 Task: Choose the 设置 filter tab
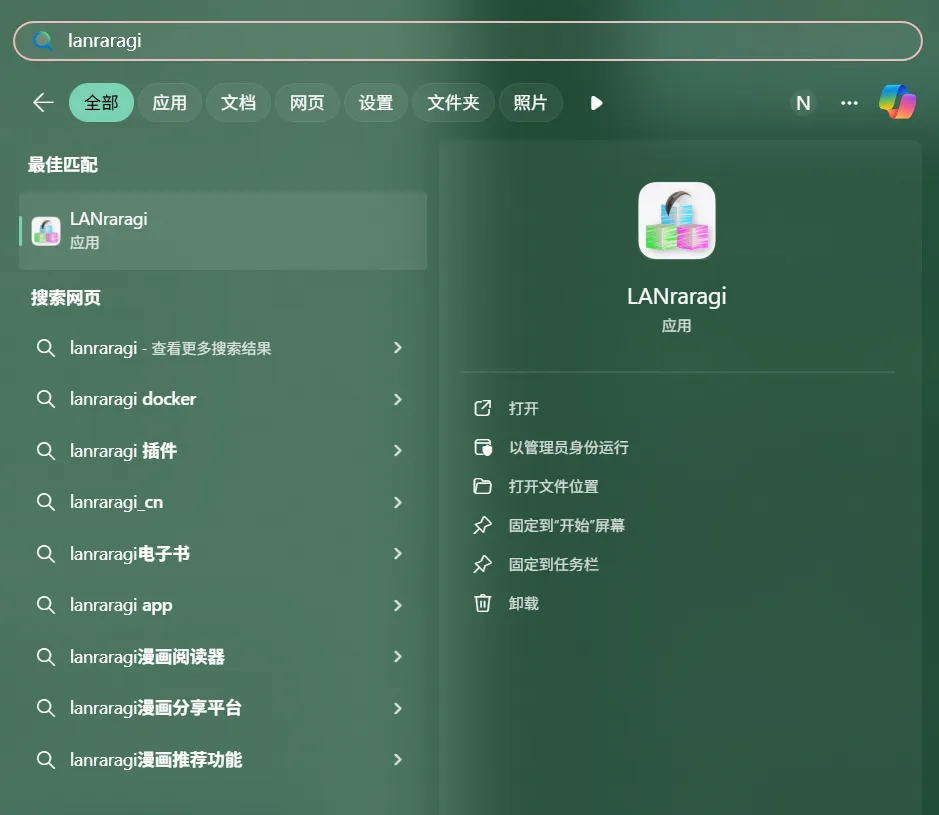pyautogui.click(x=375, y=102)
